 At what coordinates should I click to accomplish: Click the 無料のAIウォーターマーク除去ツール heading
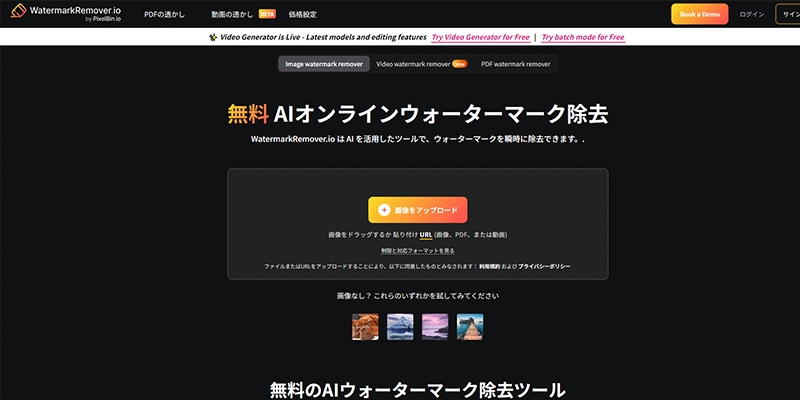418,390
